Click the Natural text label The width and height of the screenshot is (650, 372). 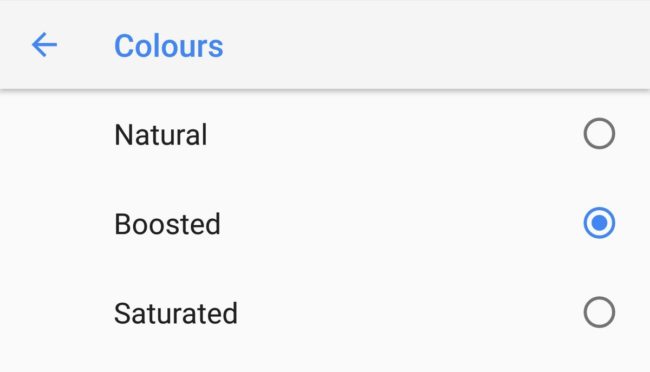point(160,135)
